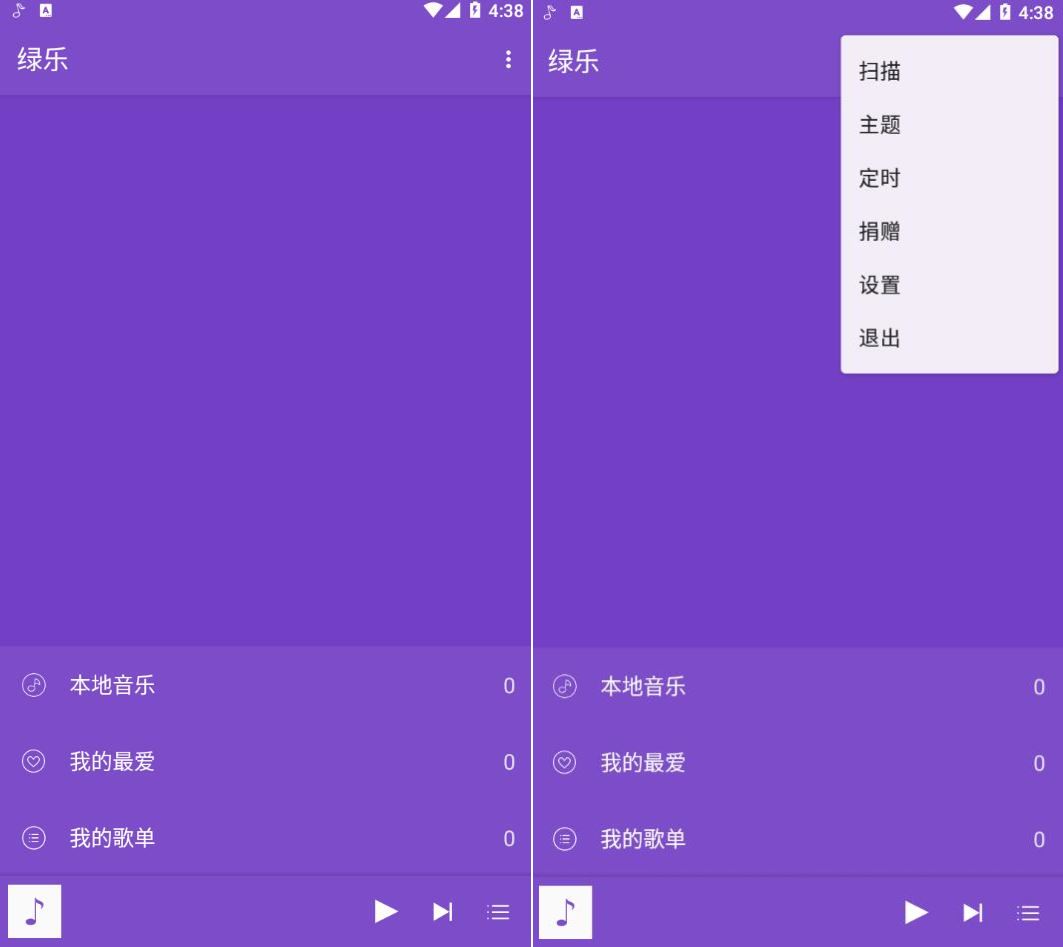
Task: Open the 本地音乐 local music list
Action: [110, 686]
